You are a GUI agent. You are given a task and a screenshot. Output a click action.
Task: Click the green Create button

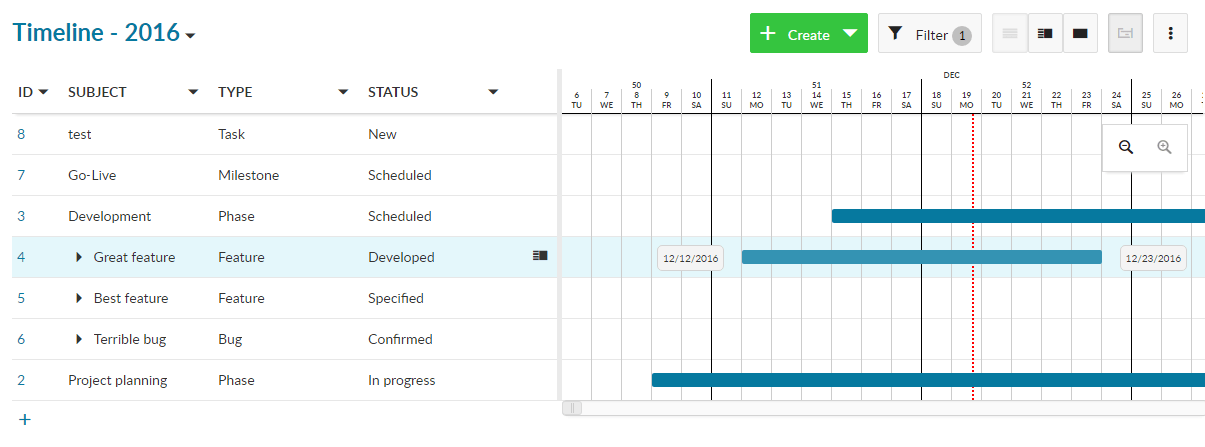coord(808,34)
